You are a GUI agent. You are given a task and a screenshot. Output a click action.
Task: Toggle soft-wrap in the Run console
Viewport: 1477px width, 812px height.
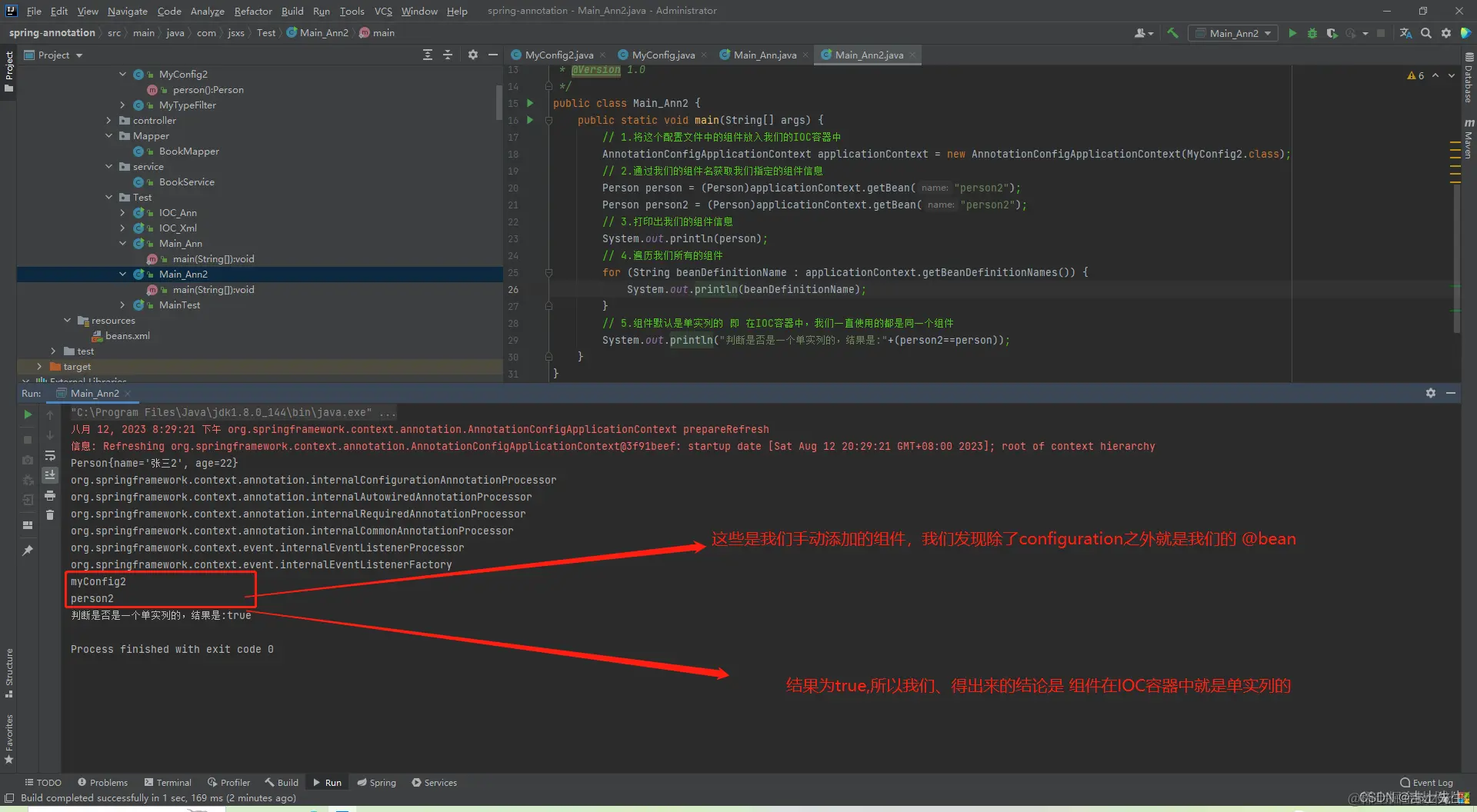point(50,455)
